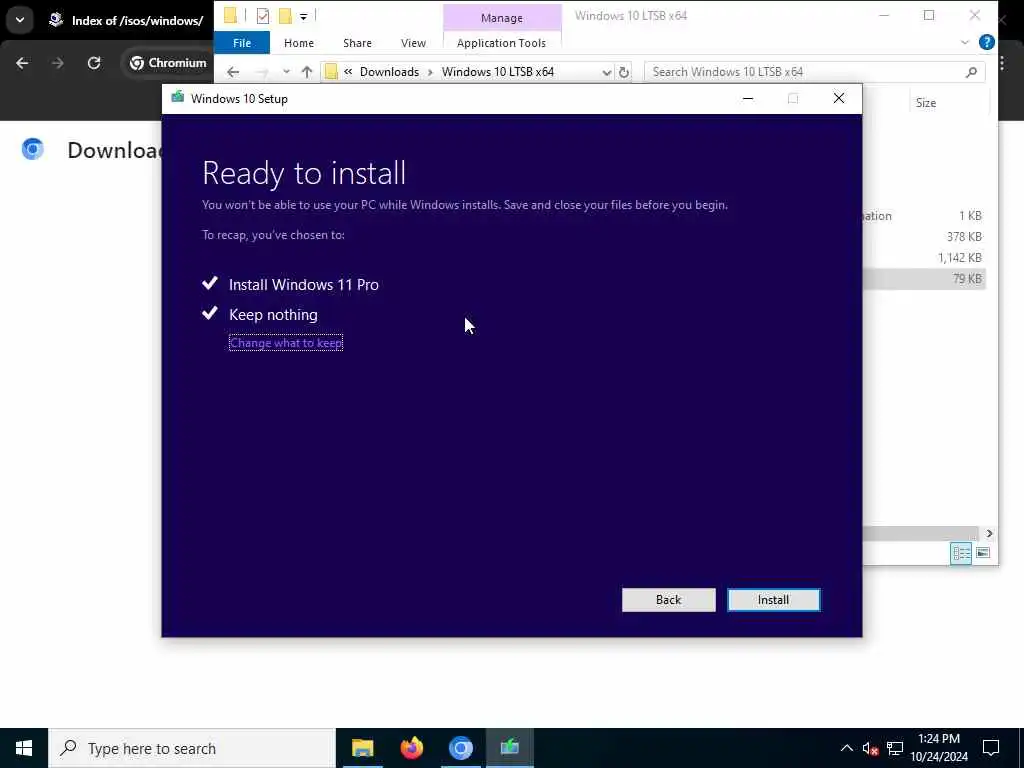The height and width of the screenshot is (768, 1024).
Task: Open Customize Quick Access Toolbar dropdown
Action: click(304, 16)
